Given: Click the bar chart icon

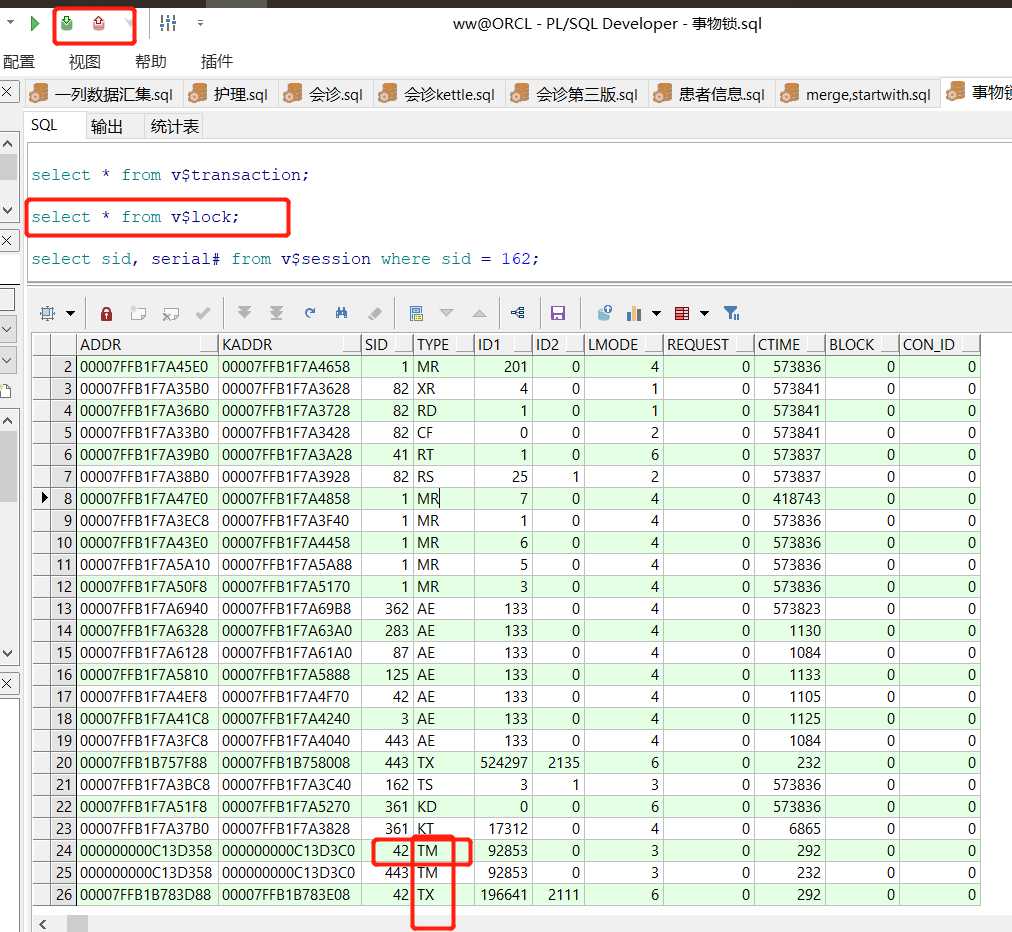Looking at the screenshot, I should (x=634, y=314).
